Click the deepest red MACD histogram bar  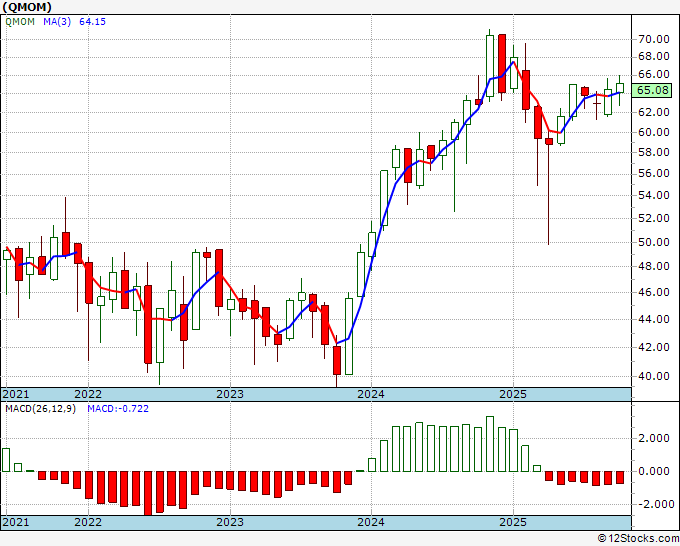pyautogui.click(x=148, y=493)
